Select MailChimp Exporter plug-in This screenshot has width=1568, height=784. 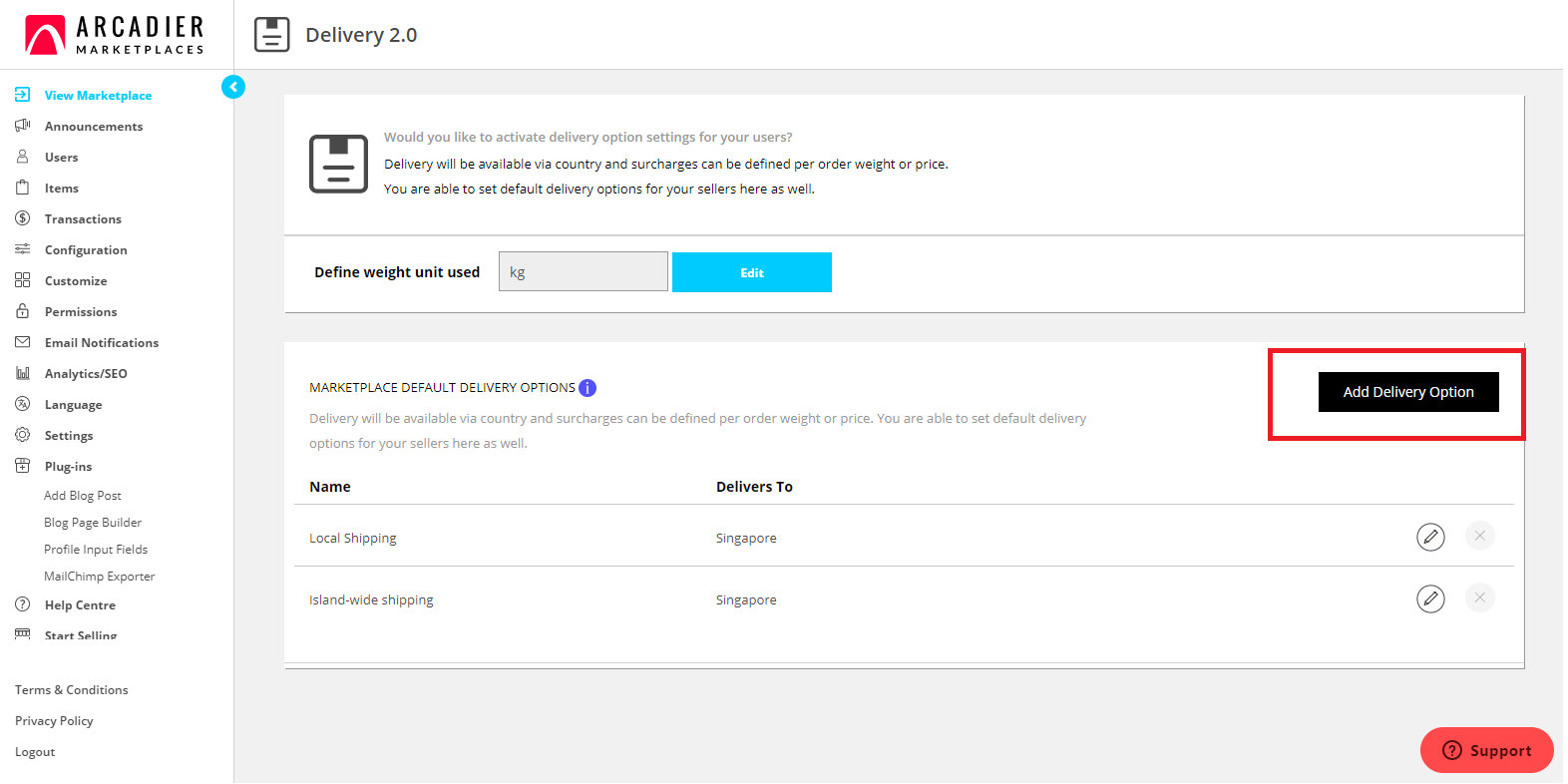(x=99, y=577)
